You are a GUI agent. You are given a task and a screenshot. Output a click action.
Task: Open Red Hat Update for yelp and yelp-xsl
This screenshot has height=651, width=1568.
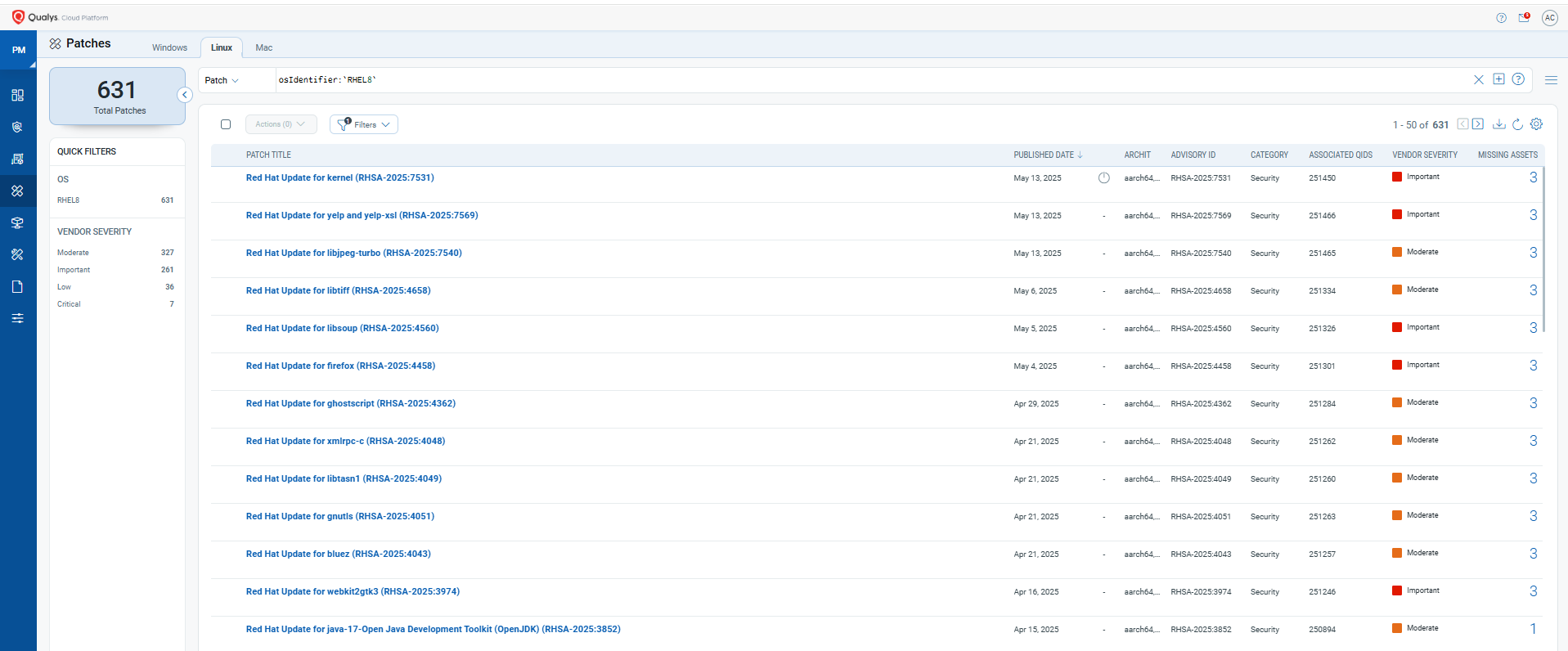point(362,215)
